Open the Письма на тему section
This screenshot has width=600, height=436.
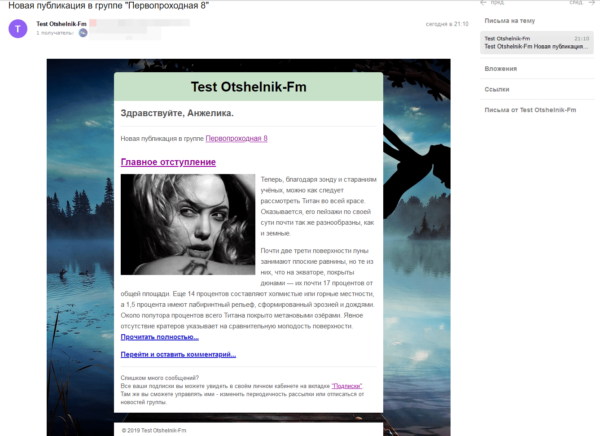click(x=509, y=20)
